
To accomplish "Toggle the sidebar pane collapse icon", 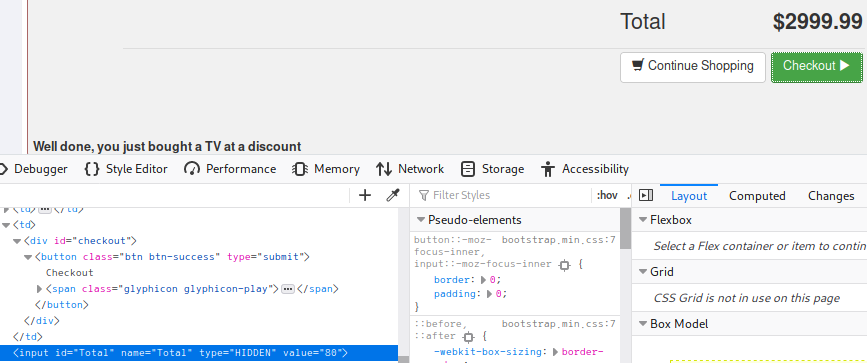I will [646, 195].
